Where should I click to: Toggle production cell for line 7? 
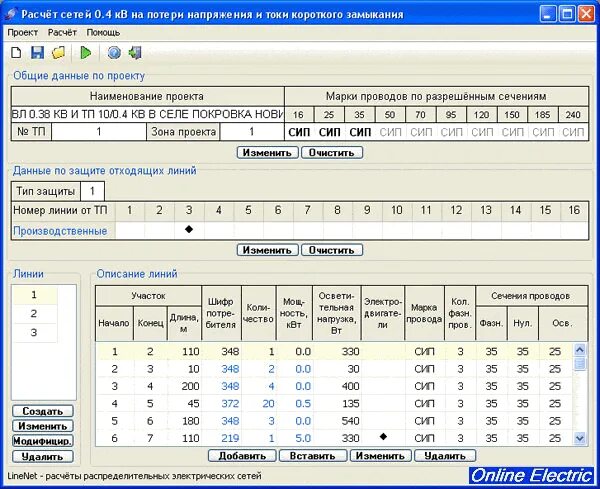click(308, 230)
